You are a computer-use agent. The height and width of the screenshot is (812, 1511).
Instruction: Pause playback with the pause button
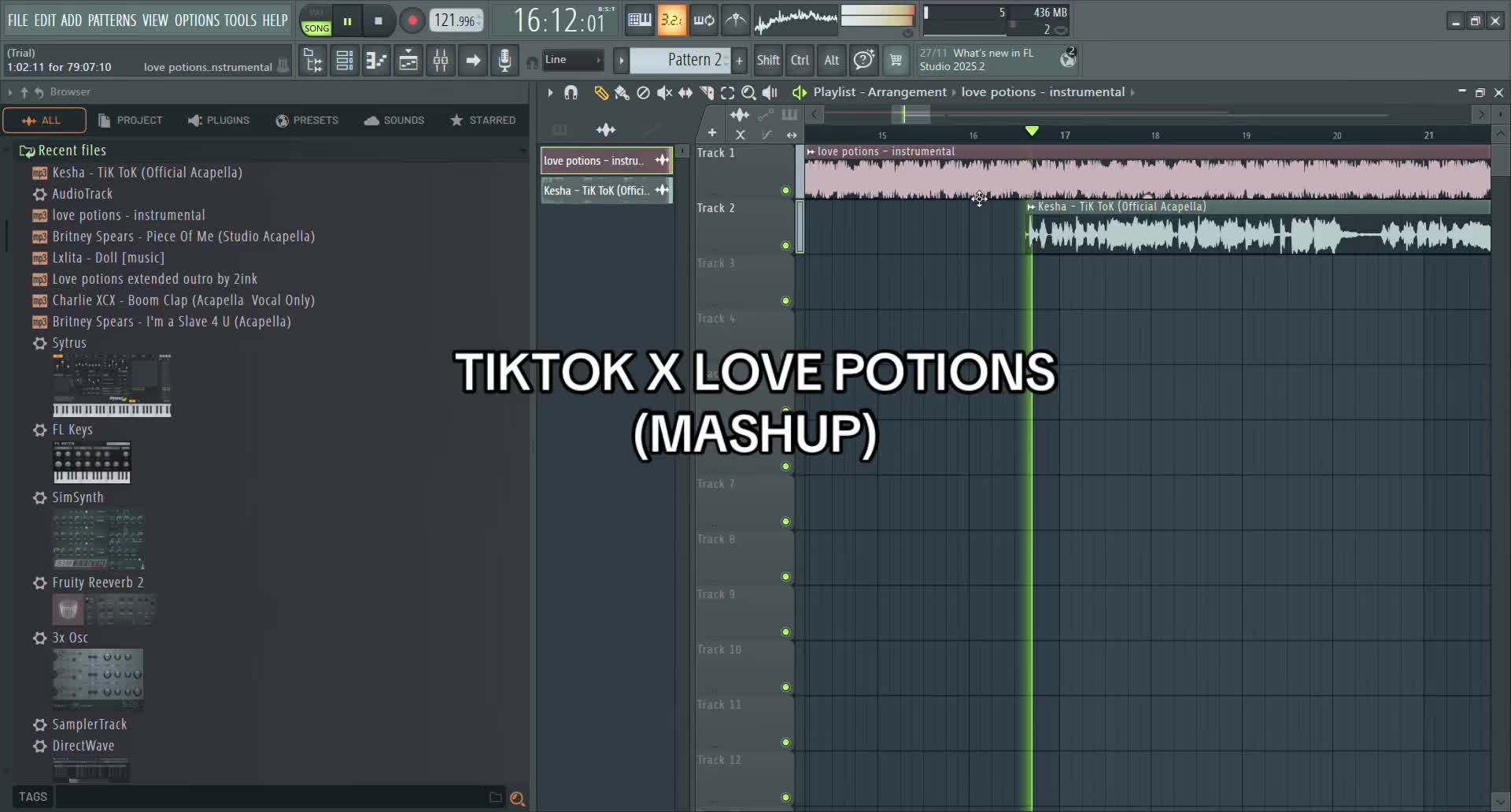coord(347,21)
